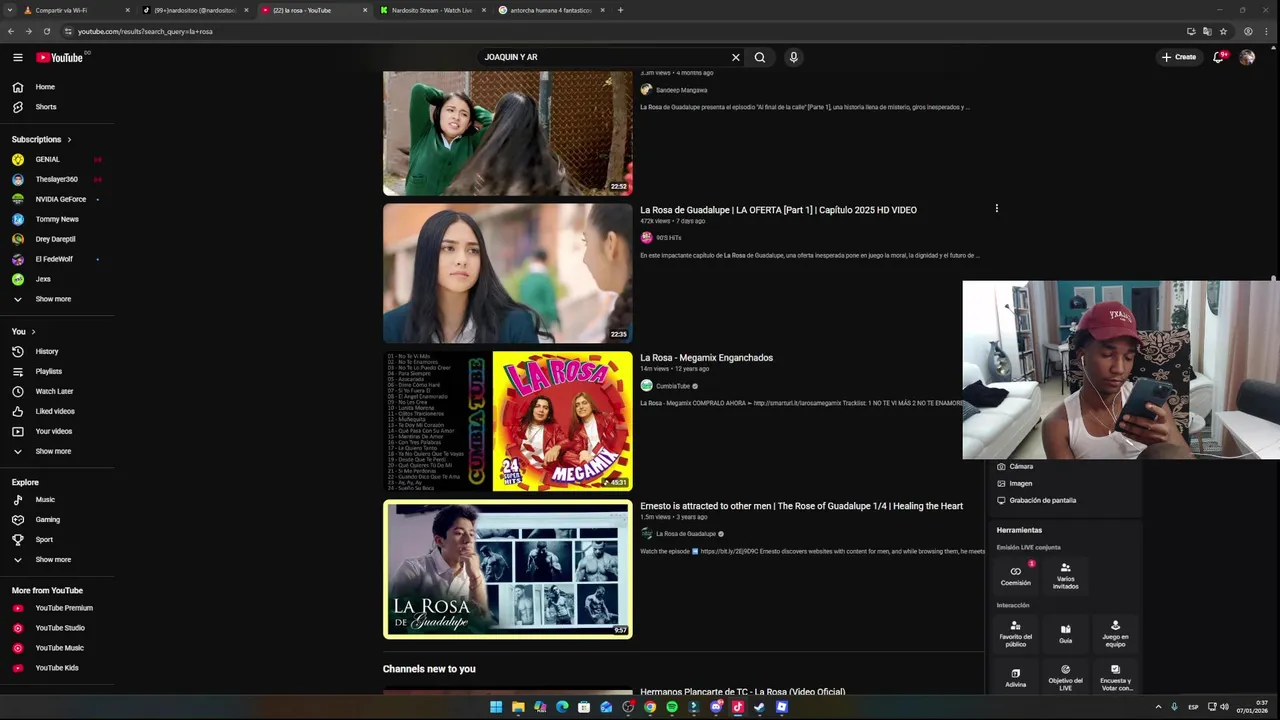Start voice search with the microphone

point(793,57)
